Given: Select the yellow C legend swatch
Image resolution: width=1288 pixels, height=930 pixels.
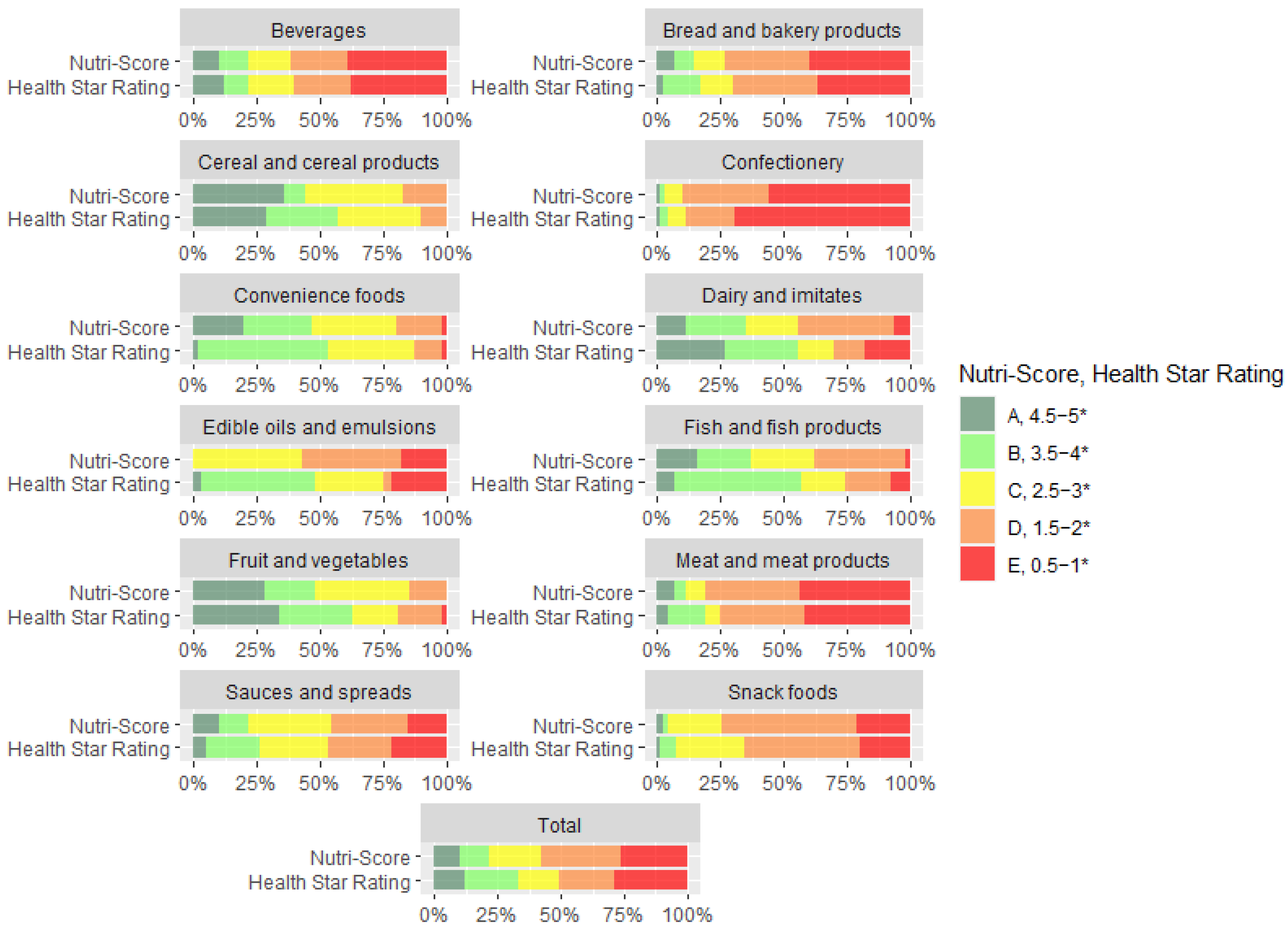Looking at the screenshot, I should click(x=977, y=489).
